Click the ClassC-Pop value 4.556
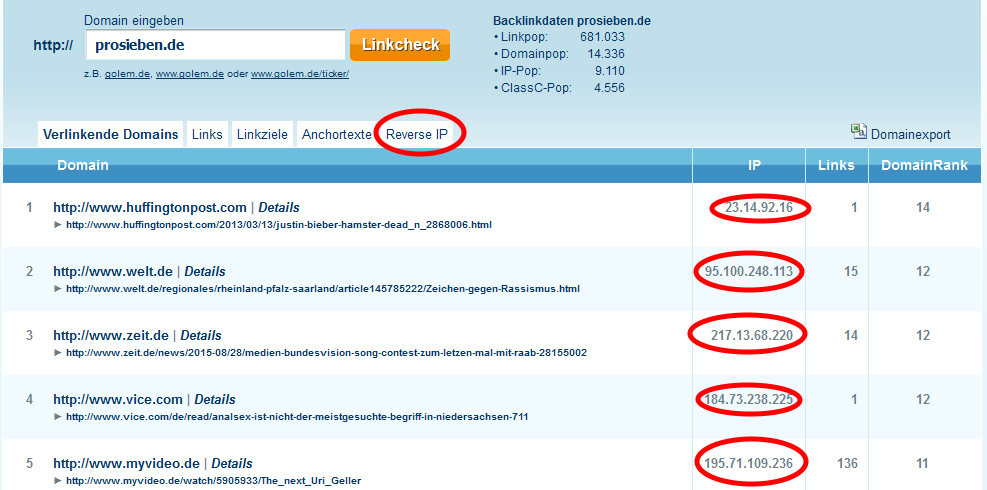 coord(609,88)
